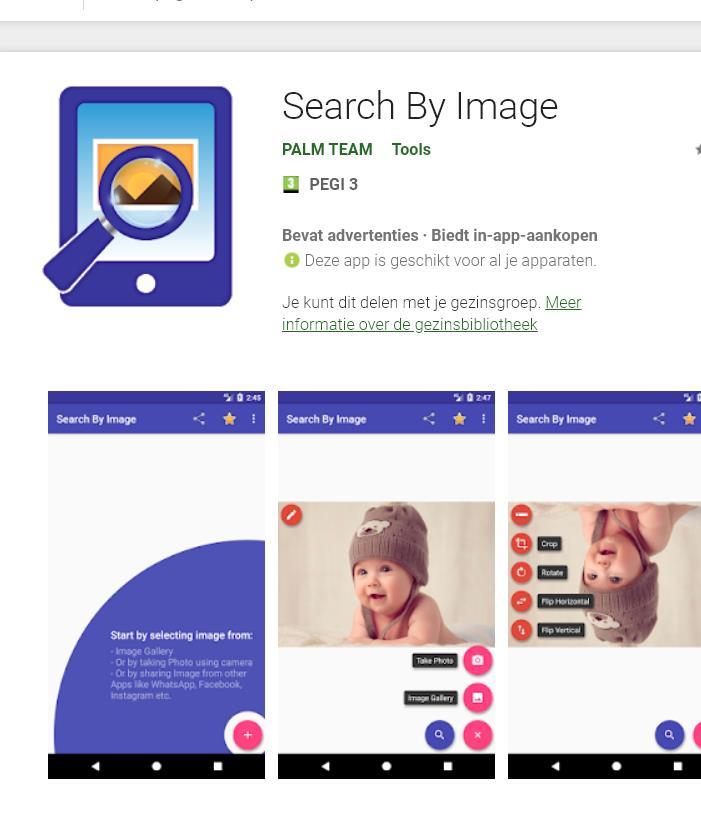
Task: Click the pink close X button in second screenshot
Action: (x=478, y=735)
